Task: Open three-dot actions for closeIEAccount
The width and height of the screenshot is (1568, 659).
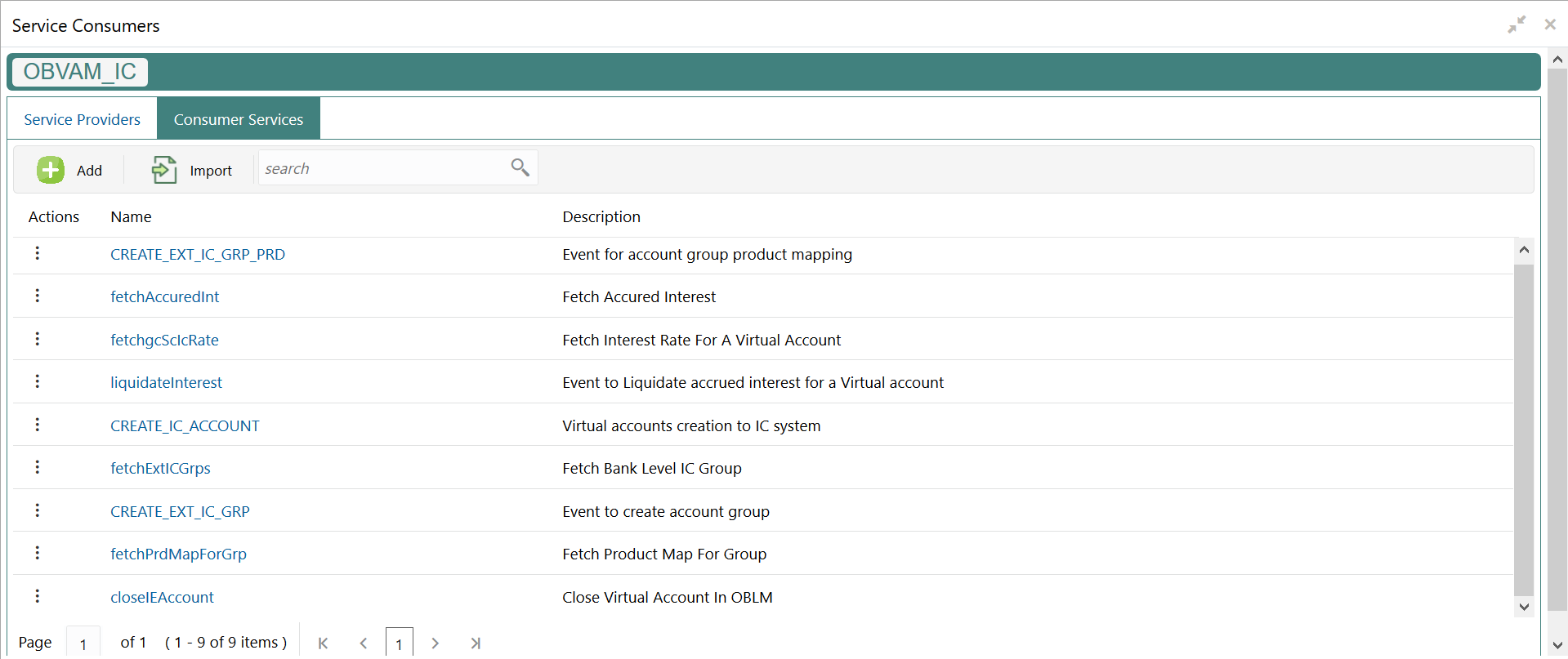Action: pos(38,596)
